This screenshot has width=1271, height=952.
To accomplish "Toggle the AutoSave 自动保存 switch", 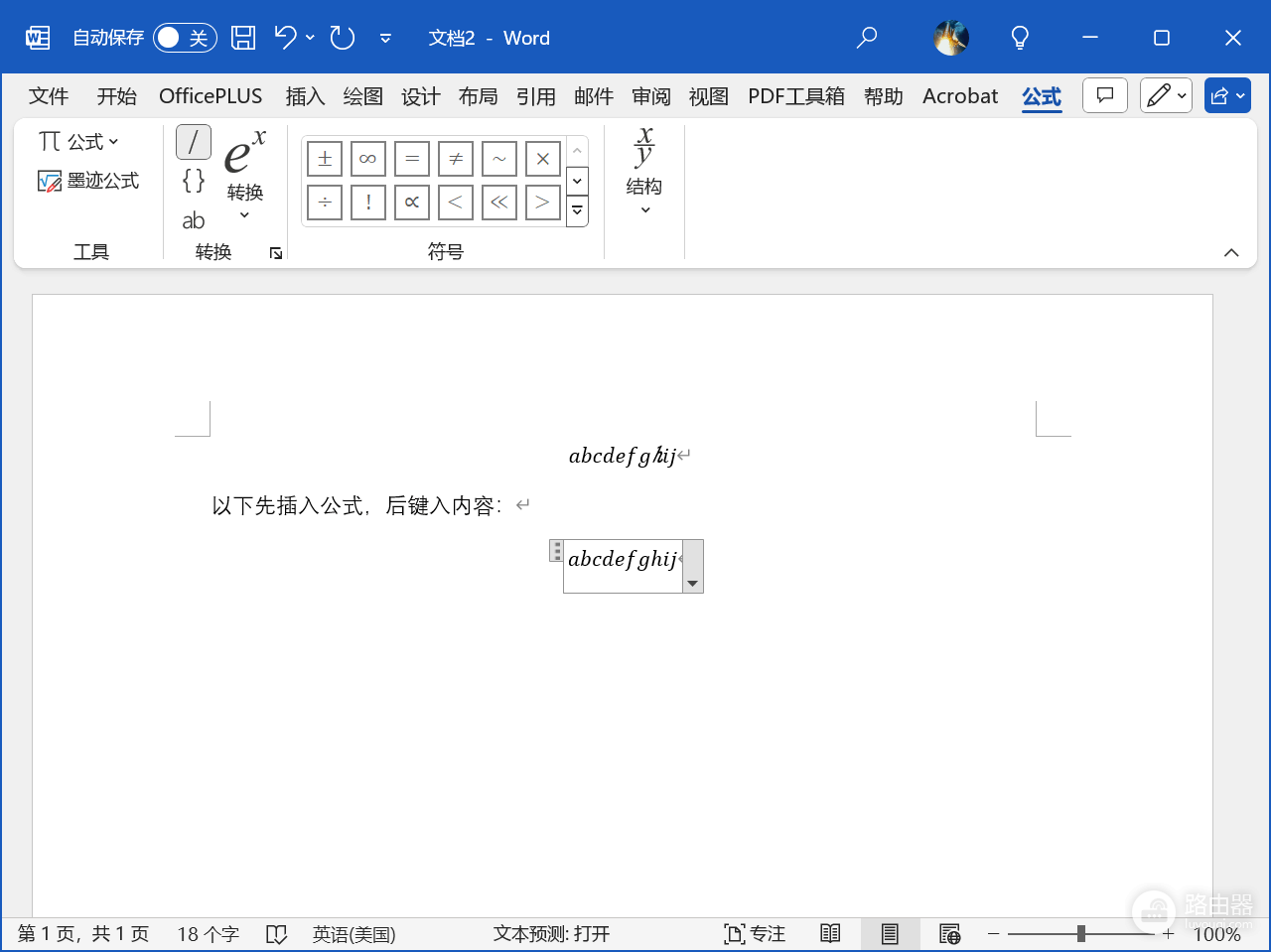I will pos(185,38).
